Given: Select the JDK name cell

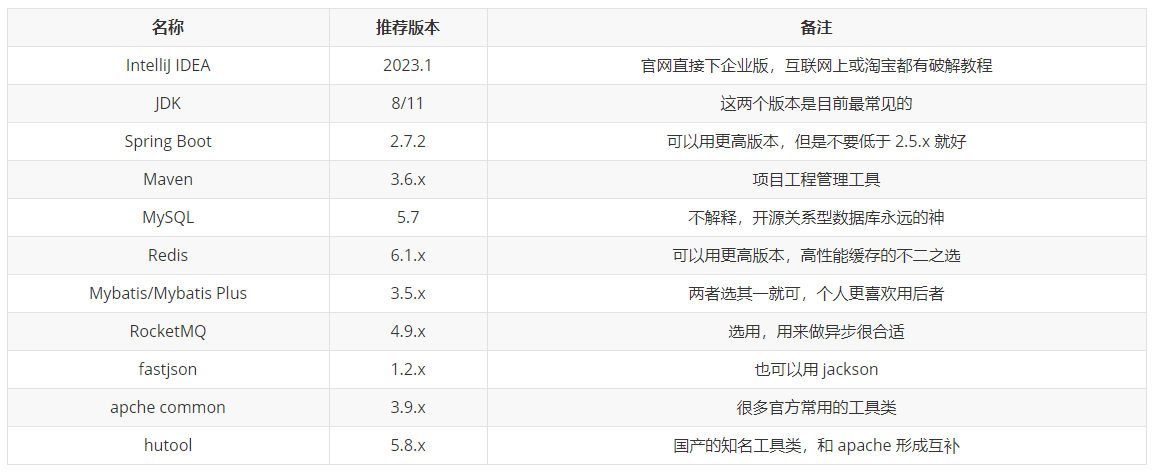Looking at the screenshot, I should click(168, 103).
